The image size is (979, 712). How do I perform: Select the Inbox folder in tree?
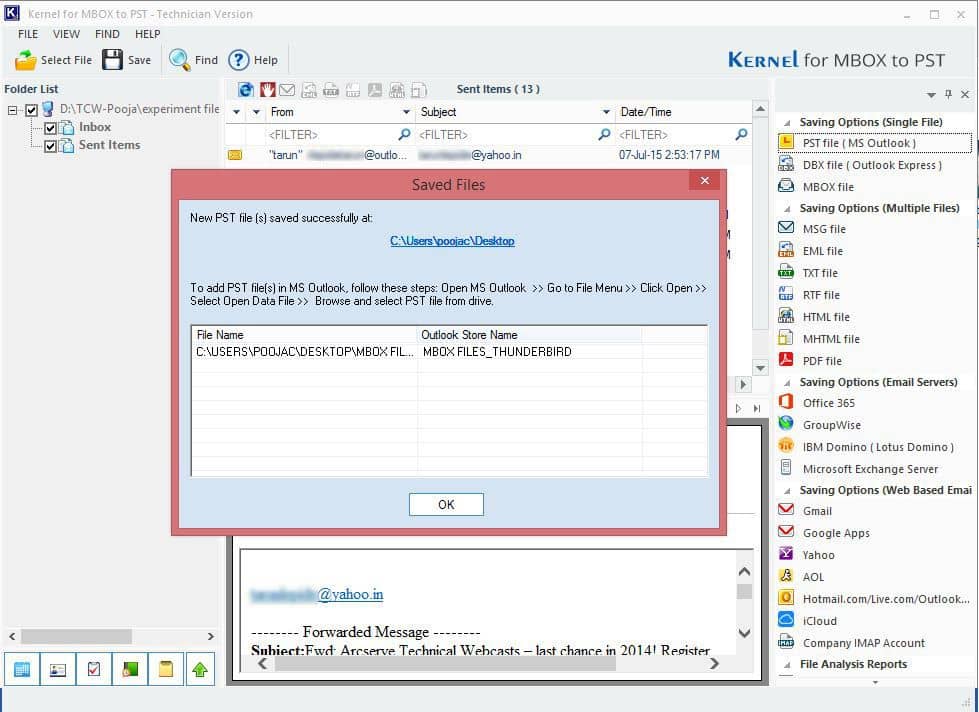95,127
